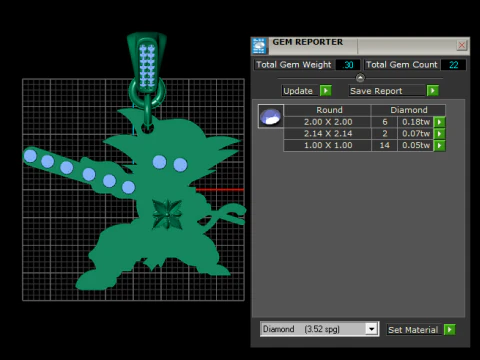480x360 pixels.
Task: Click the 0.05tw weight cell
Action: (416, 145)
